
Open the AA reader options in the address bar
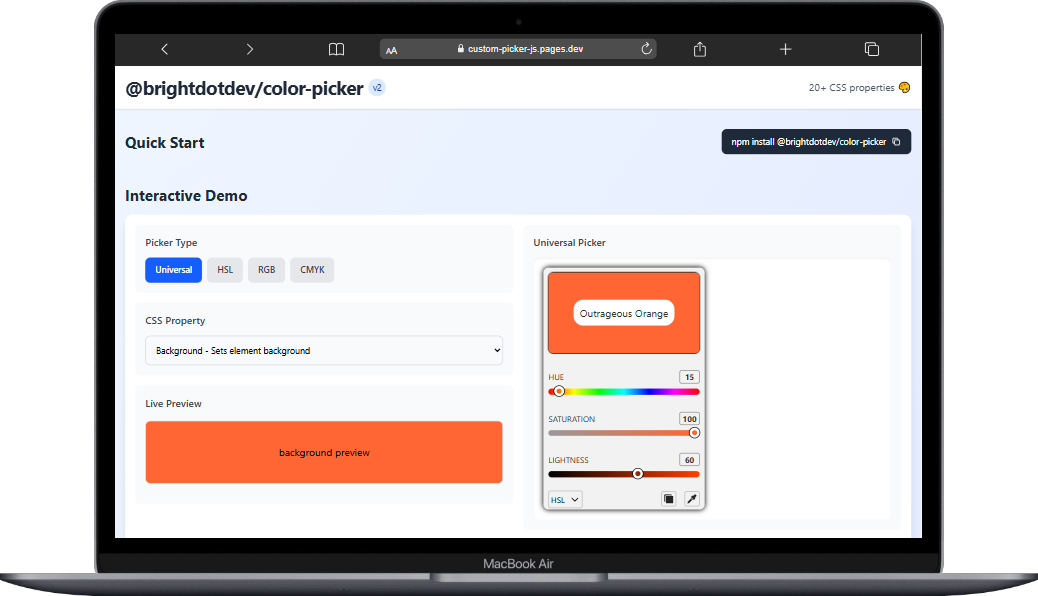click(392, 49)
